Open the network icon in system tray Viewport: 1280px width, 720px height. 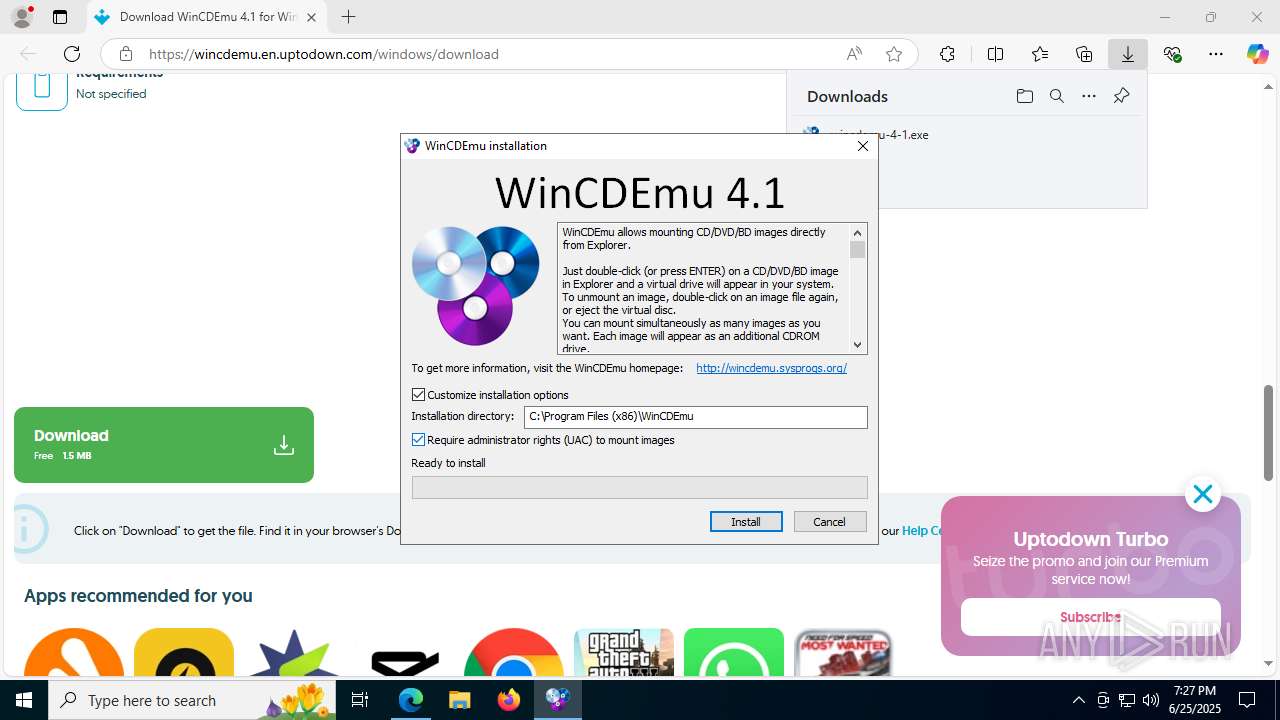(x=1127, y=700)
